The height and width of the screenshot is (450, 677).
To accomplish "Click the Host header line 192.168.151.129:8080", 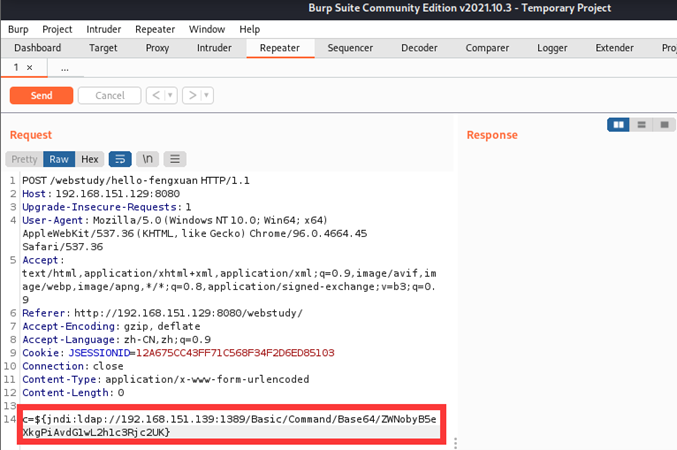I will pyautogui.click(x=101, y=193).
